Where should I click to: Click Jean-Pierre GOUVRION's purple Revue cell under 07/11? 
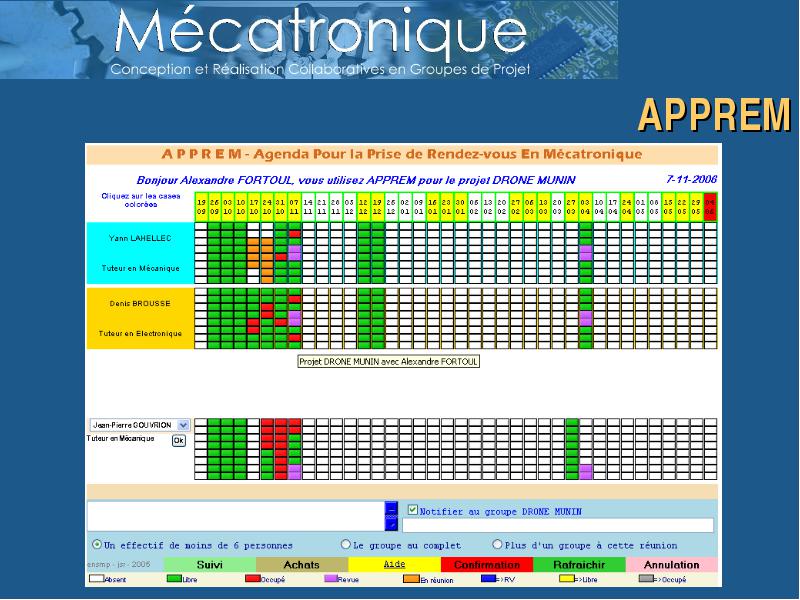click(295, 472)
